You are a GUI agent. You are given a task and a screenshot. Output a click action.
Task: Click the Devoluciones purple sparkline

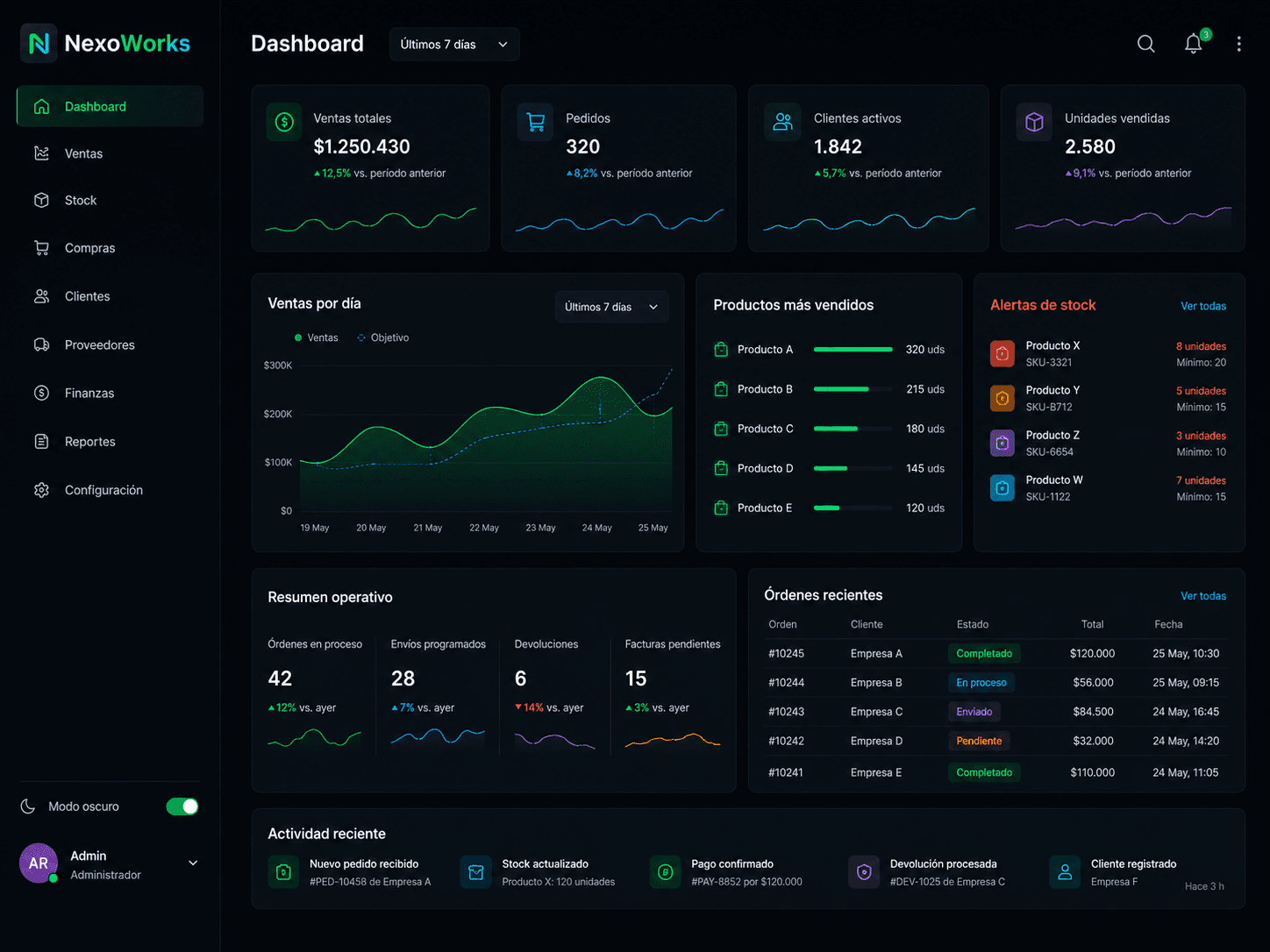click(x=555, y=740)
